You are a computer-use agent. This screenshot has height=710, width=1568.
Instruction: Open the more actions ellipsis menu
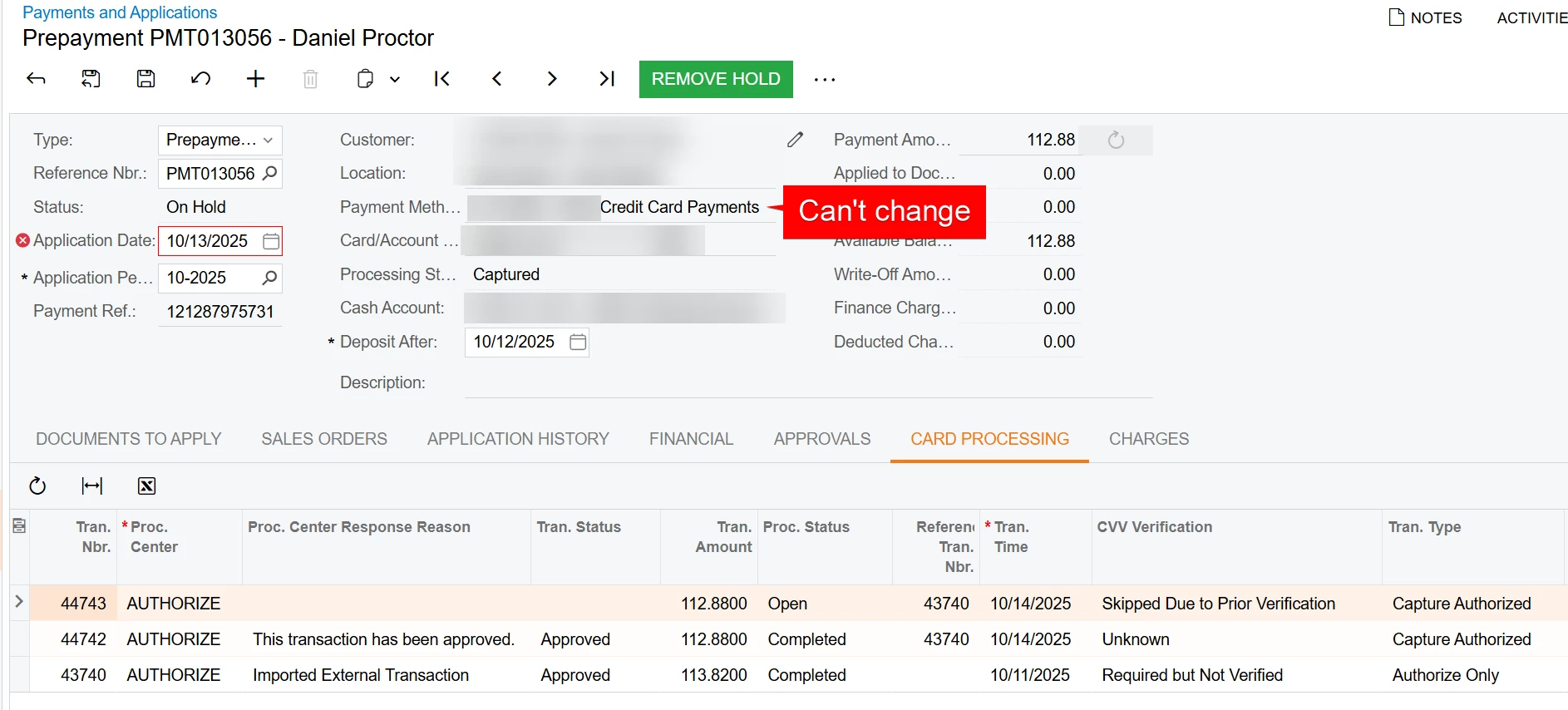824,80
